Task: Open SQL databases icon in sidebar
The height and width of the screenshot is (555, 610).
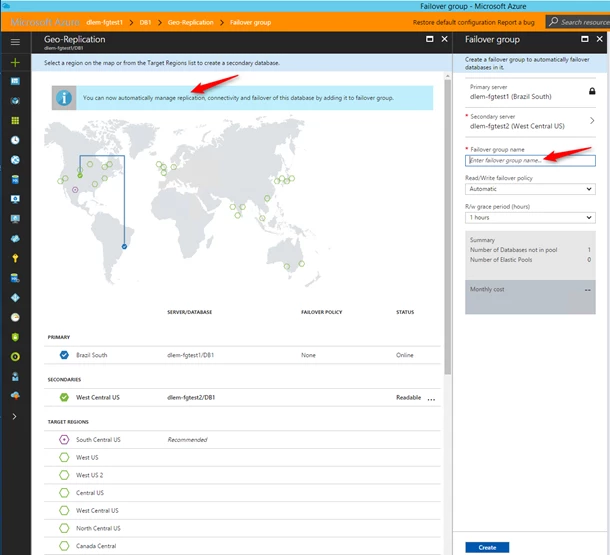Action: [x=15, y=180]
